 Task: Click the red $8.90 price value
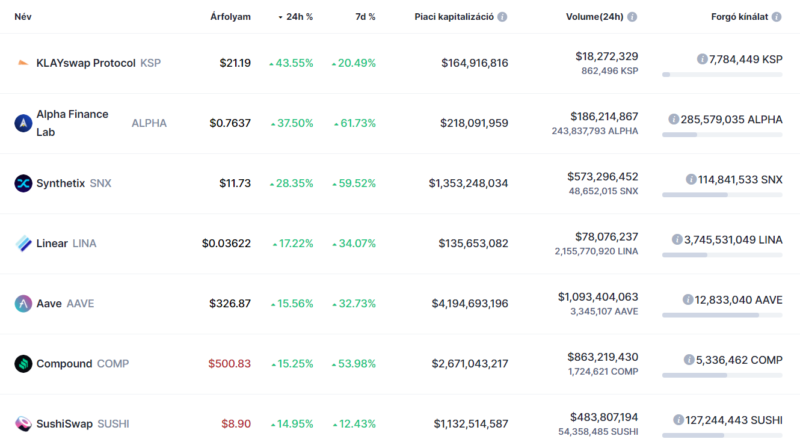point(236,424)
